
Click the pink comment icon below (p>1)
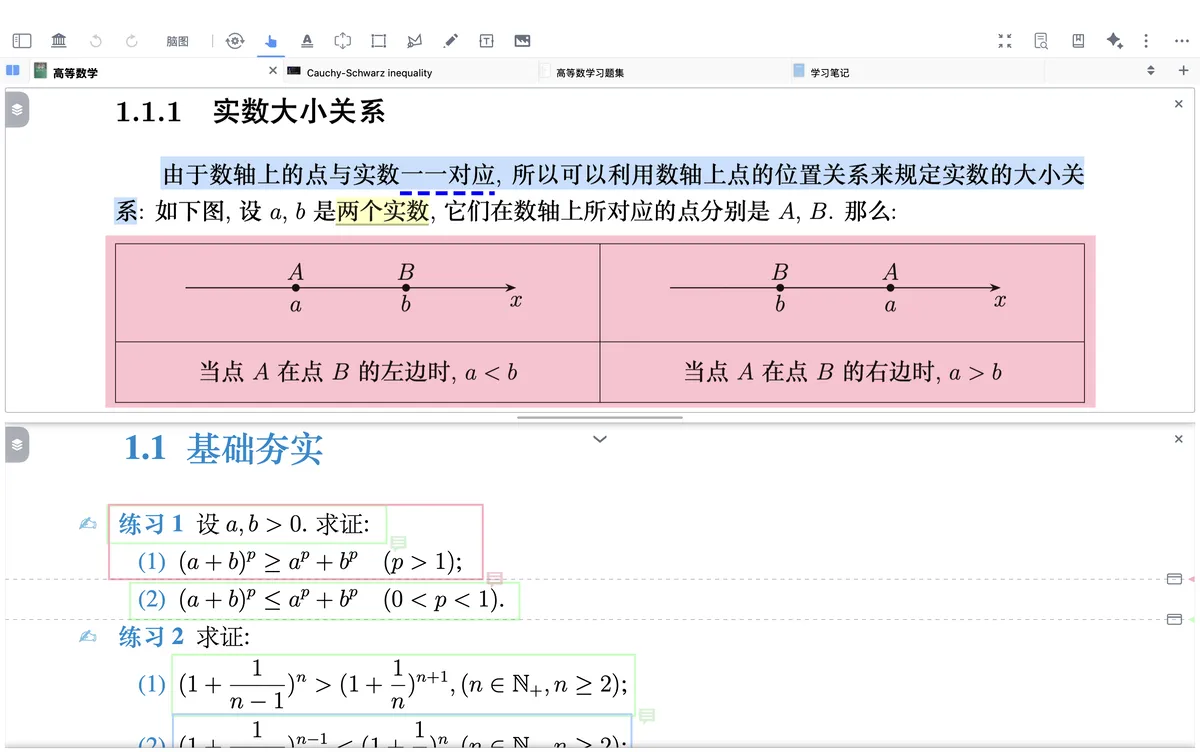click(493, 578)
